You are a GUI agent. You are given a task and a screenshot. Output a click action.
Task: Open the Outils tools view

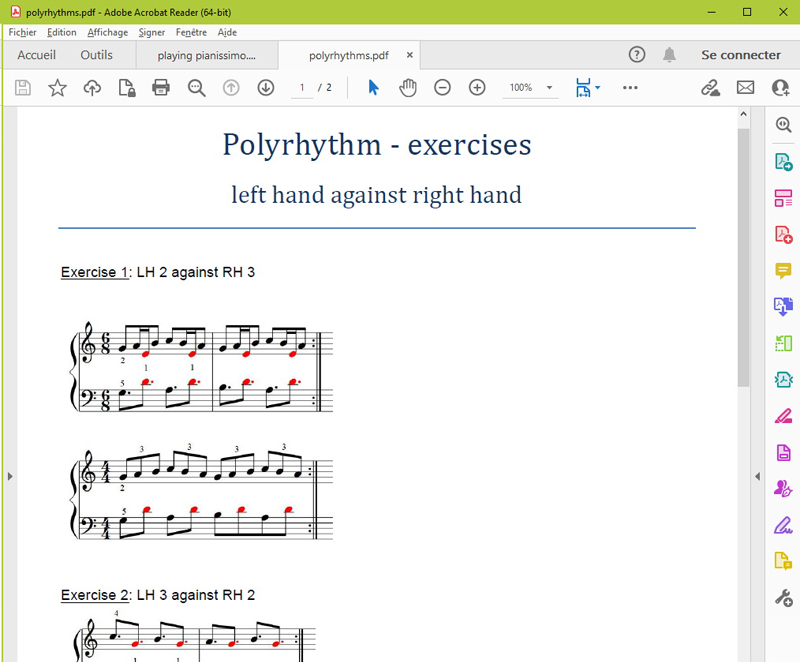97,55
